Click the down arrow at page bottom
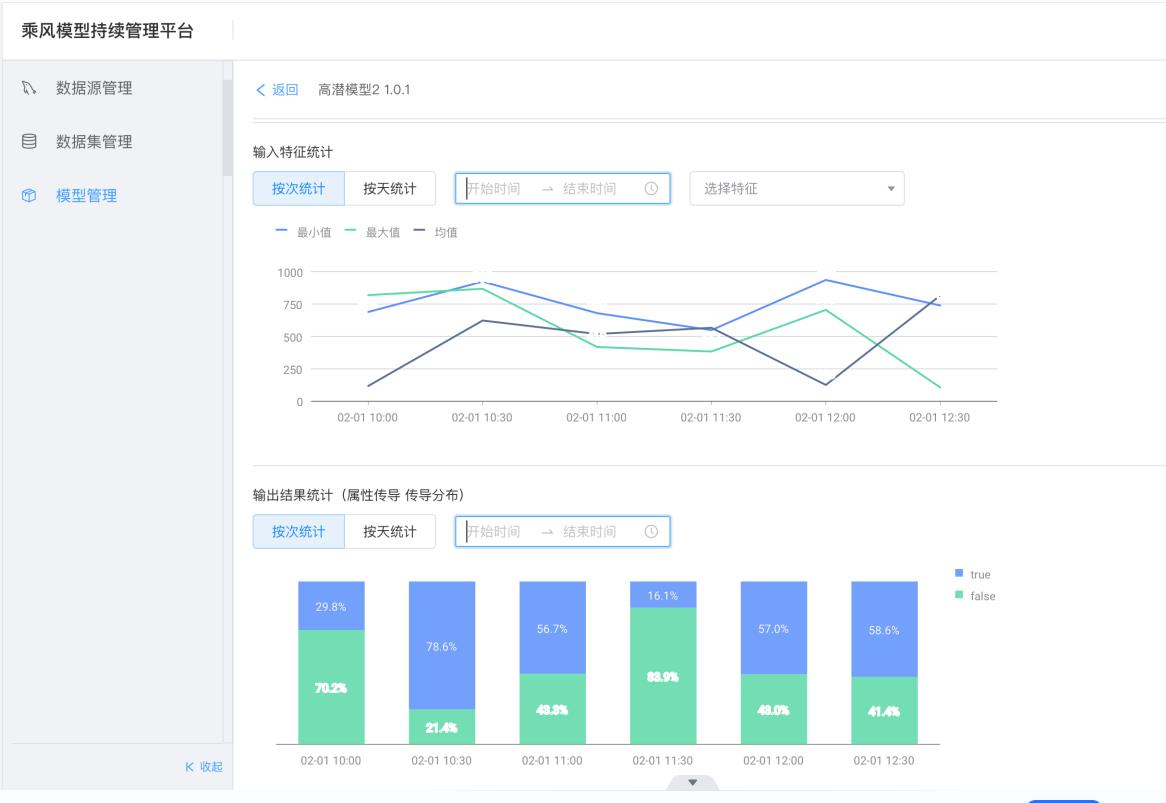1166x803 pixels. pyautogui.click(x=693, y=782)
